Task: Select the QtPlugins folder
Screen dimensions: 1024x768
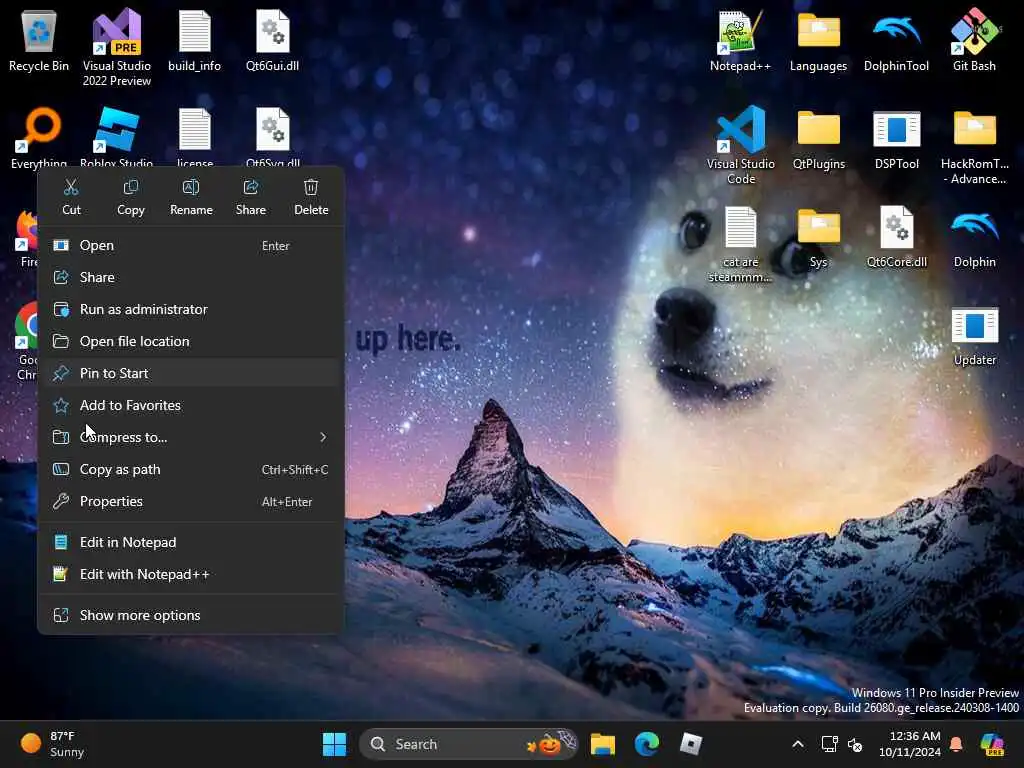Action: (818, 138)
